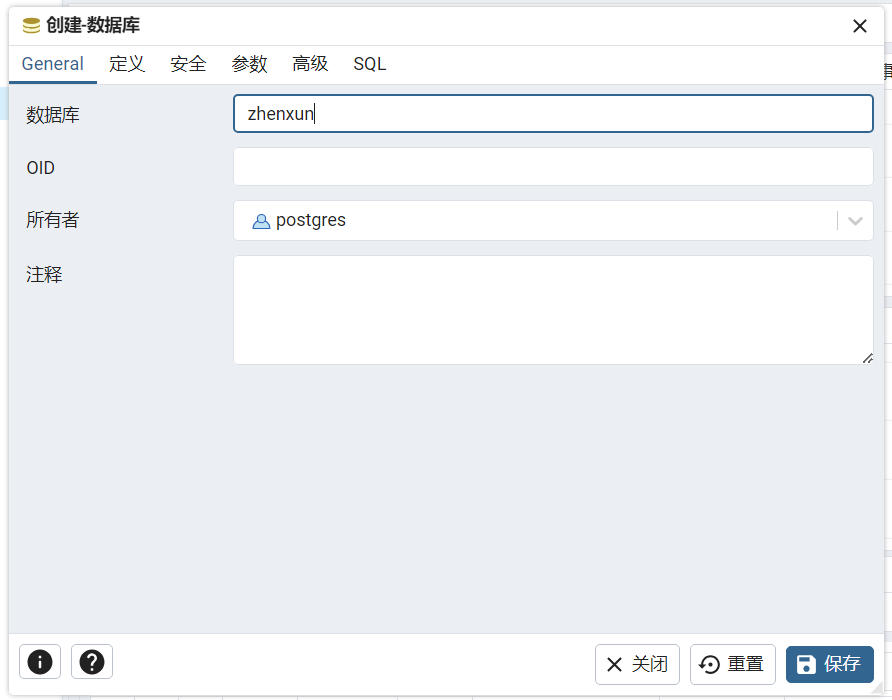
Task: Focus the OID input field
Action: tap(553, 167)
